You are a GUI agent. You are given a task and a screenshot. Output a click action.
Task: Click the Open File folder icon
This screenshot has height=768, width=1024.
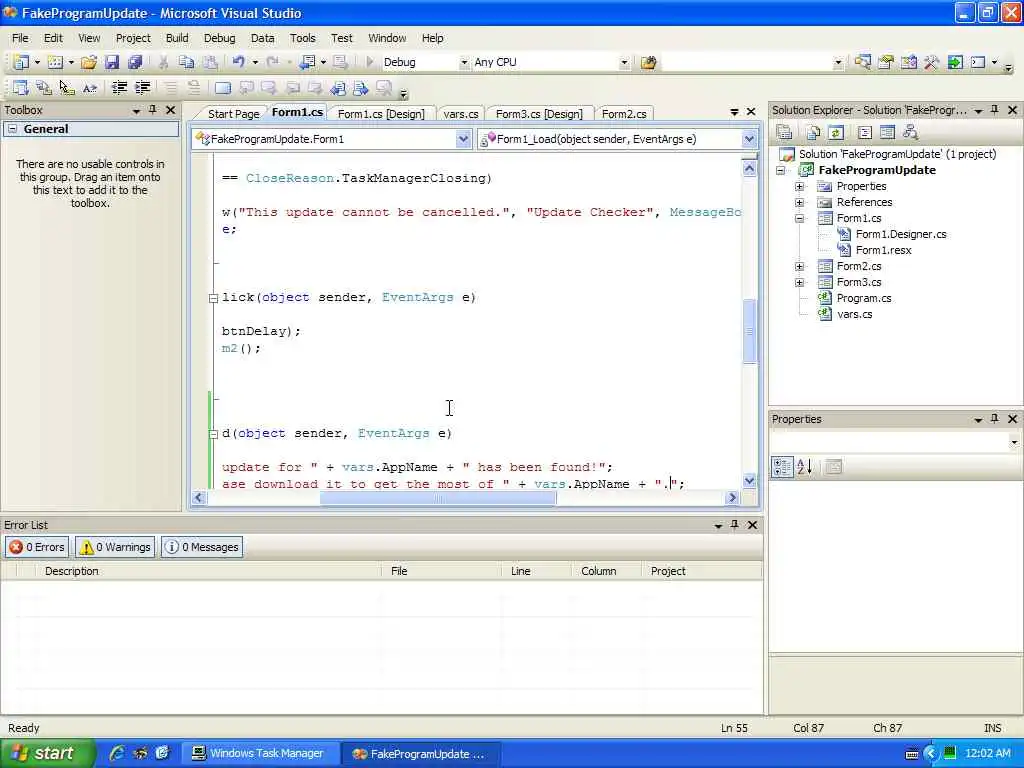click(x=89, y=62)
